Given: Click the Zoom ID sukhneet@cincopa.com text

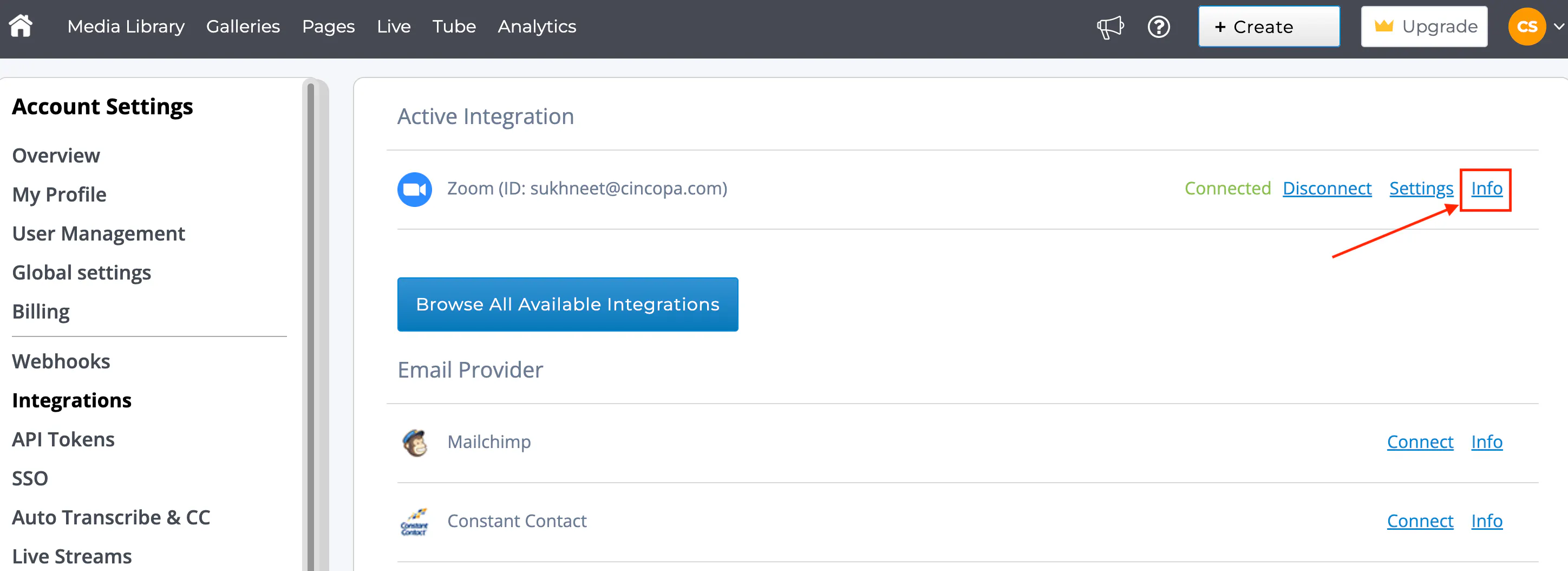Looking at the screenshot, I should (587, 189).
